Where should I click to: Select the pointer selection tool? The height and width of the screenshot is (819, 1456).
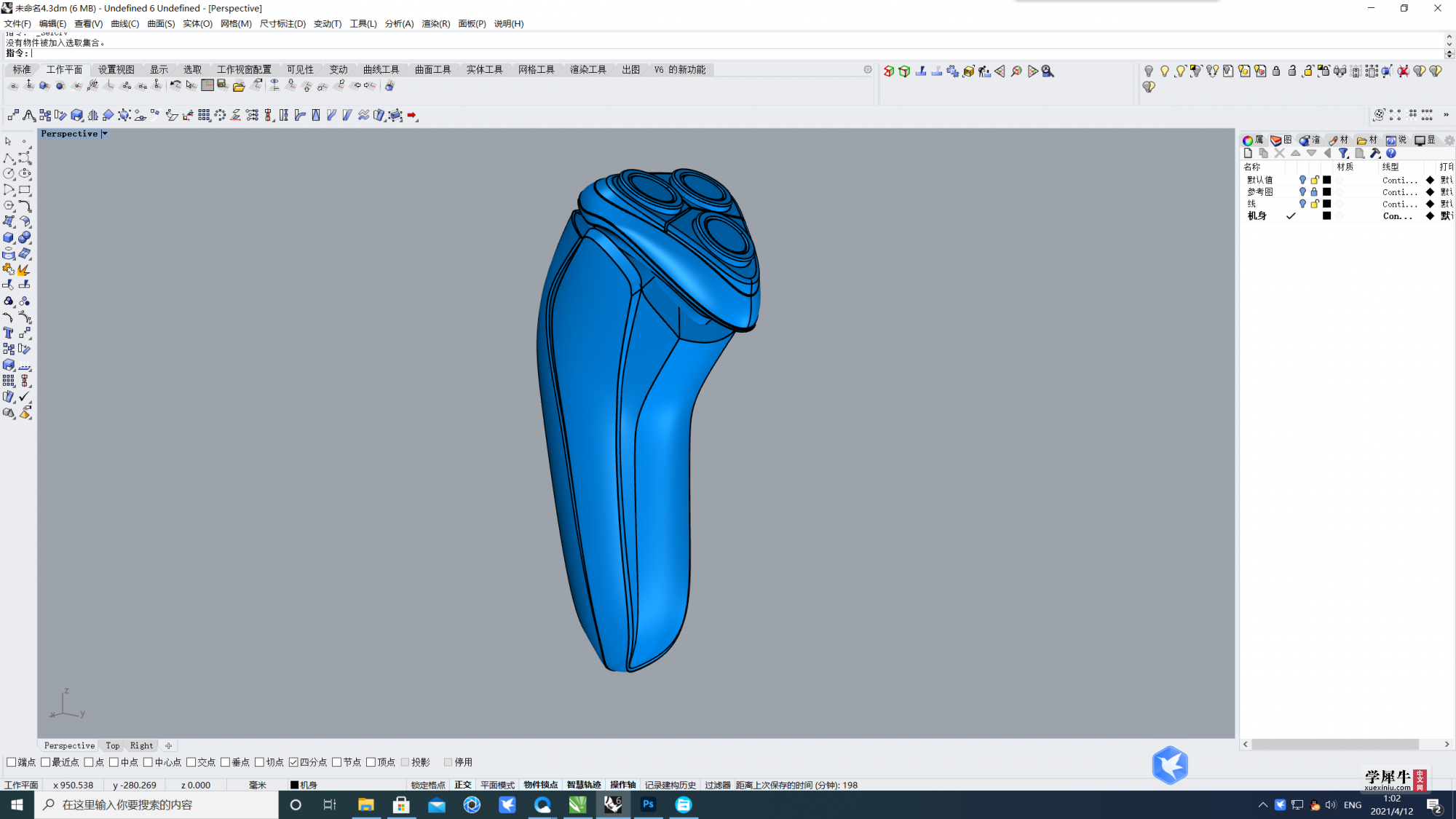(8, 141)
